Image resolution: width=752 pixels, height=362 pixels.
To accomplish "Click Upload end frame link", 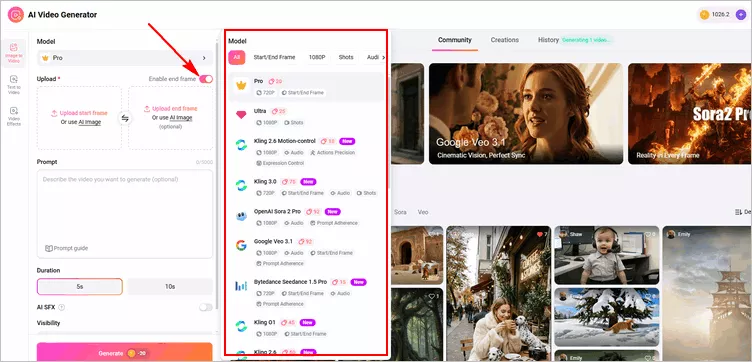I will pyautogui.click(x=175, y=109).
